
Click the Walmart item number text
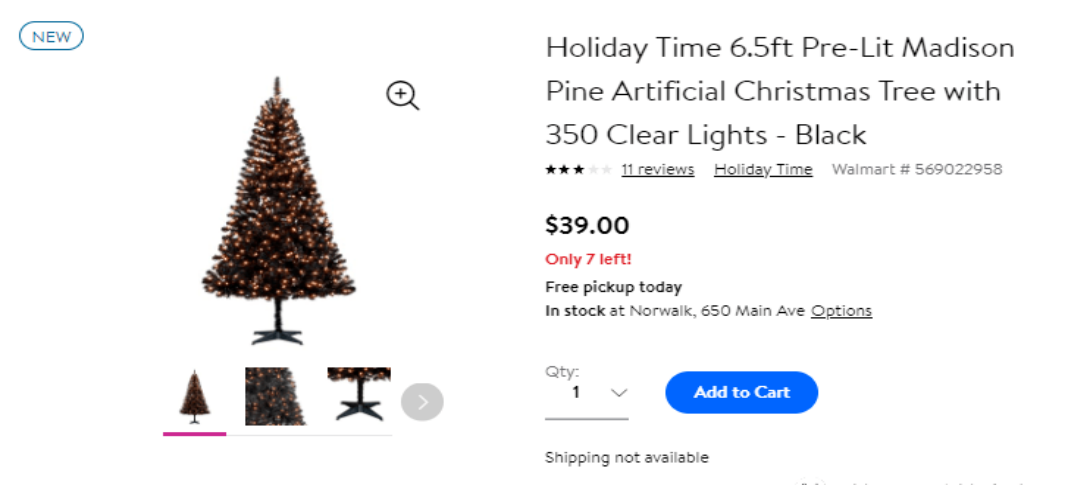pyautogui.click(x=916, y=170)
